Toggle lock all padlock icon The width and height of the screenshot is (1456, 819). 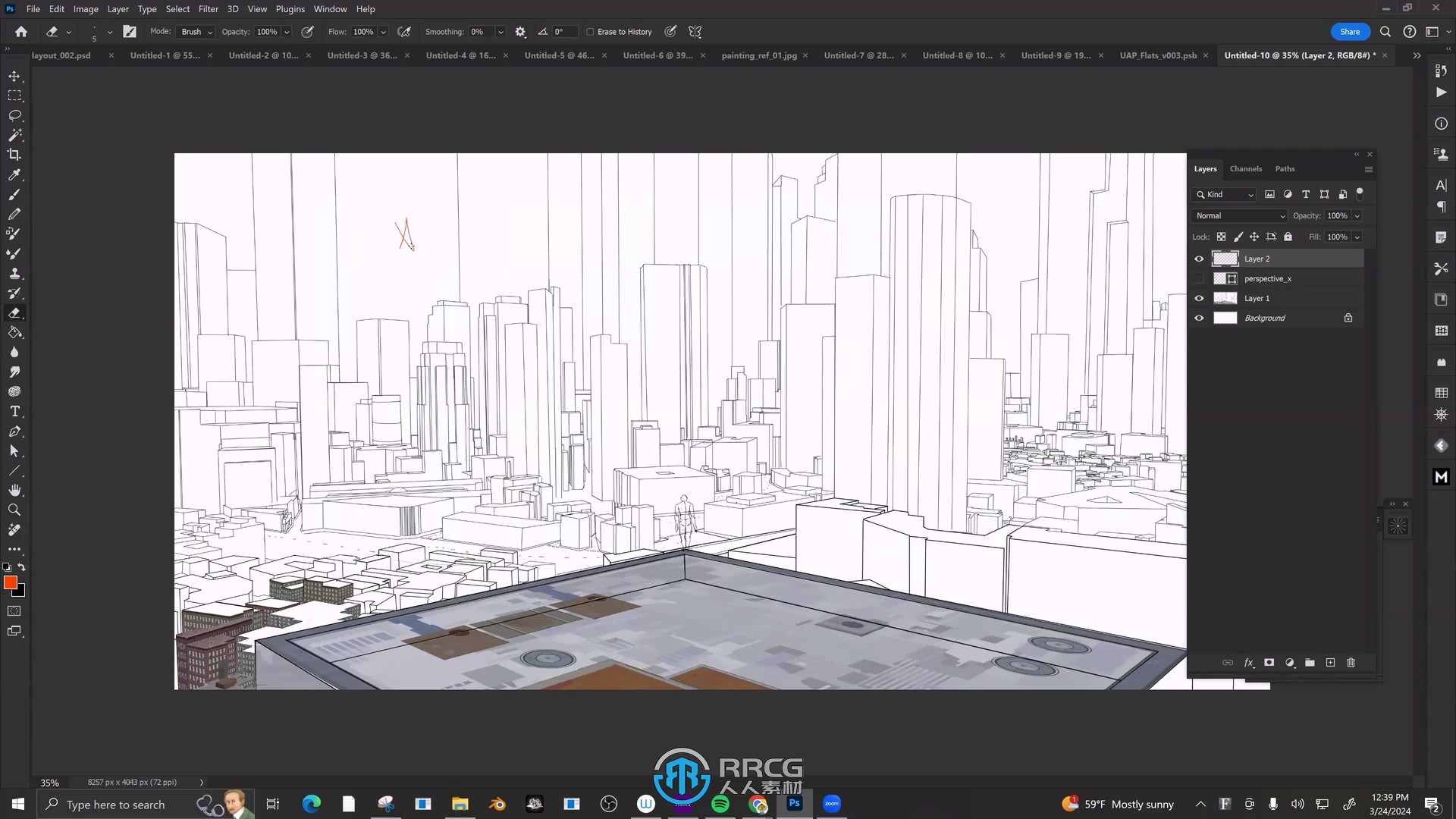[x=1288, y=237]
